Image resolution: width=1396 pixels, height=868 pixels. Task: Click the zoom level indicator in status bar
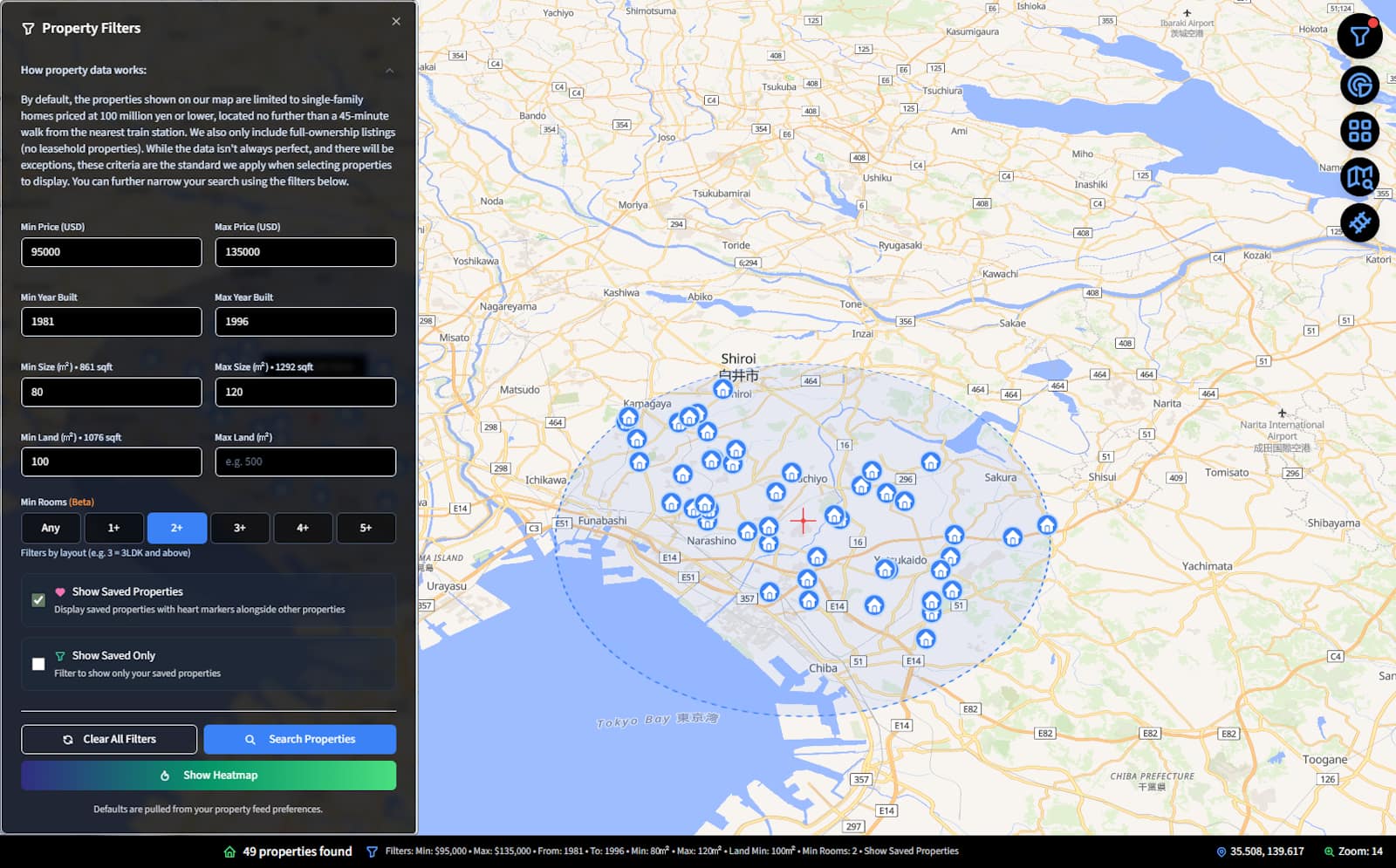tap(1353, 851)
